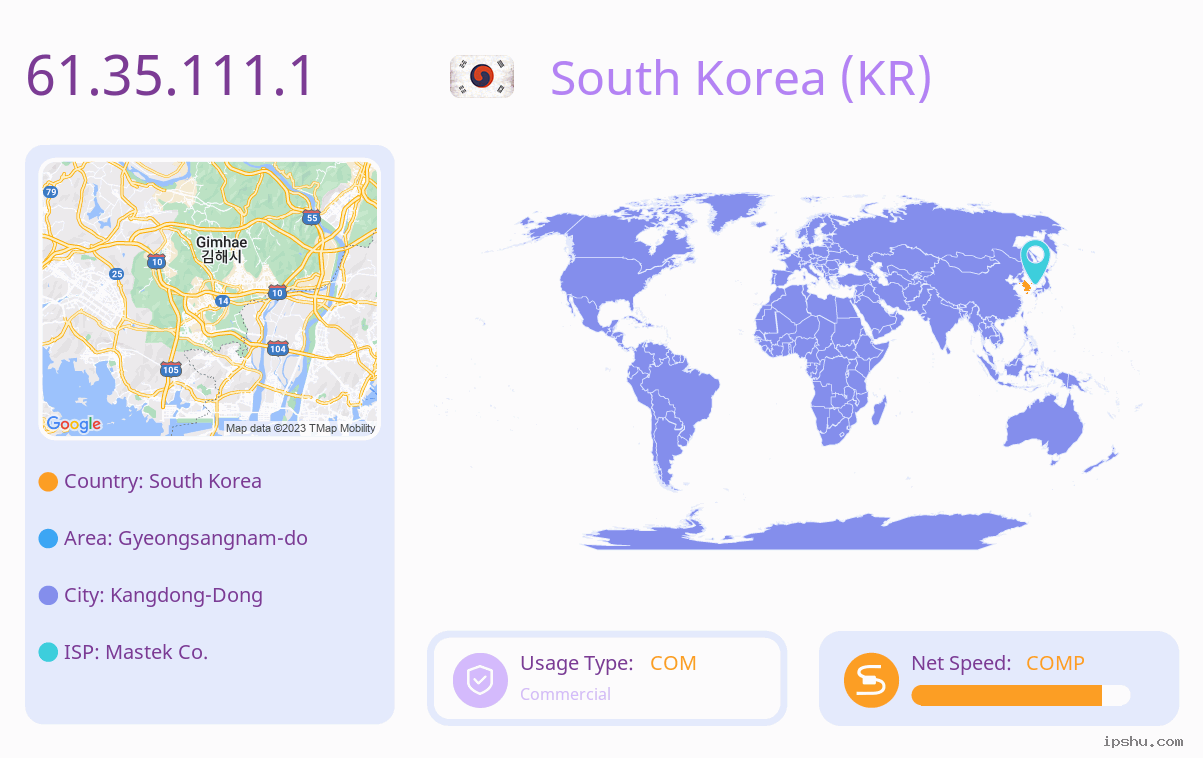Click the Net Speed label
Screen dimensions: 1203x758
[961, 663]
